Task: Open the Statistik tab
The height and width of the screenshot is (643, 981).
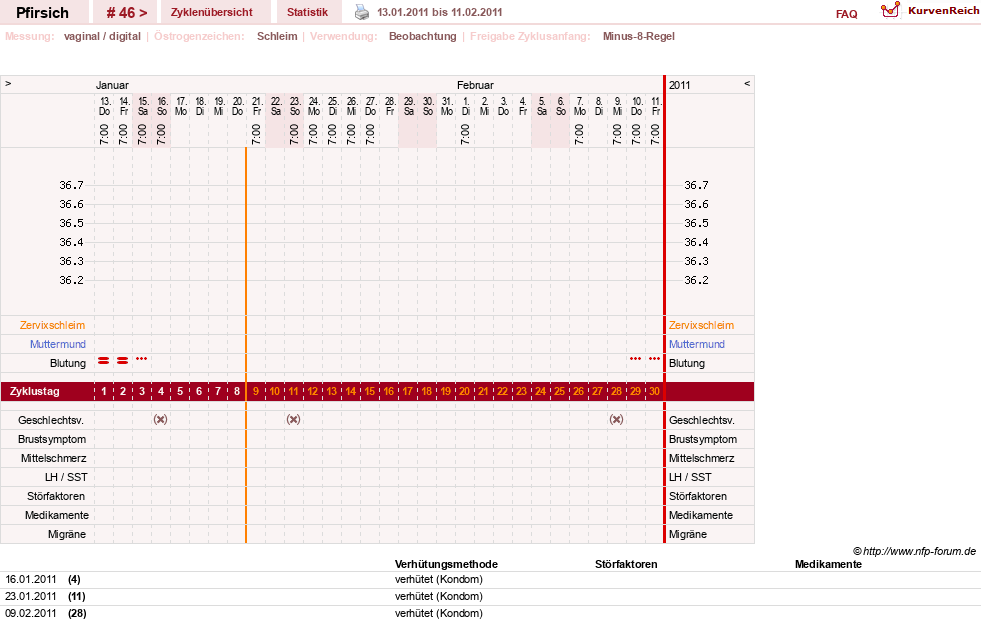Action: tap(307, 12)
